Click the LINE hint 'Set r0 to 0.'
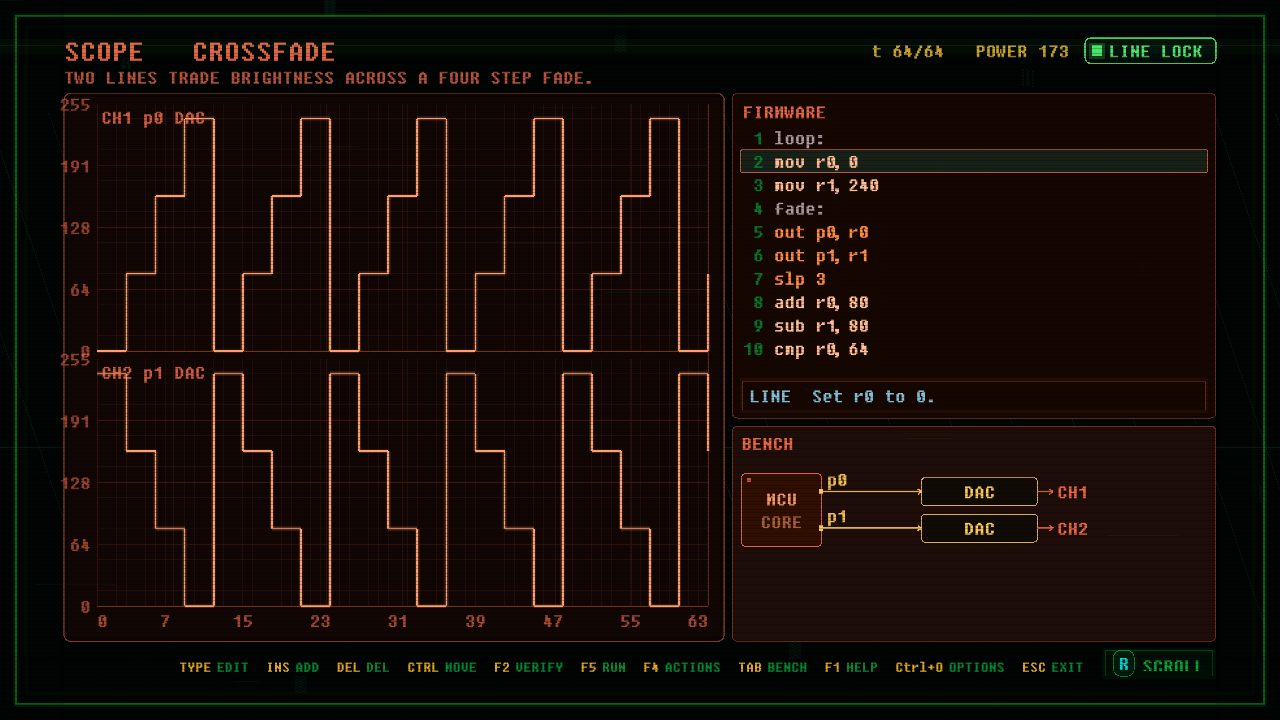1280x720 pixels. click(x=974, y=397)
